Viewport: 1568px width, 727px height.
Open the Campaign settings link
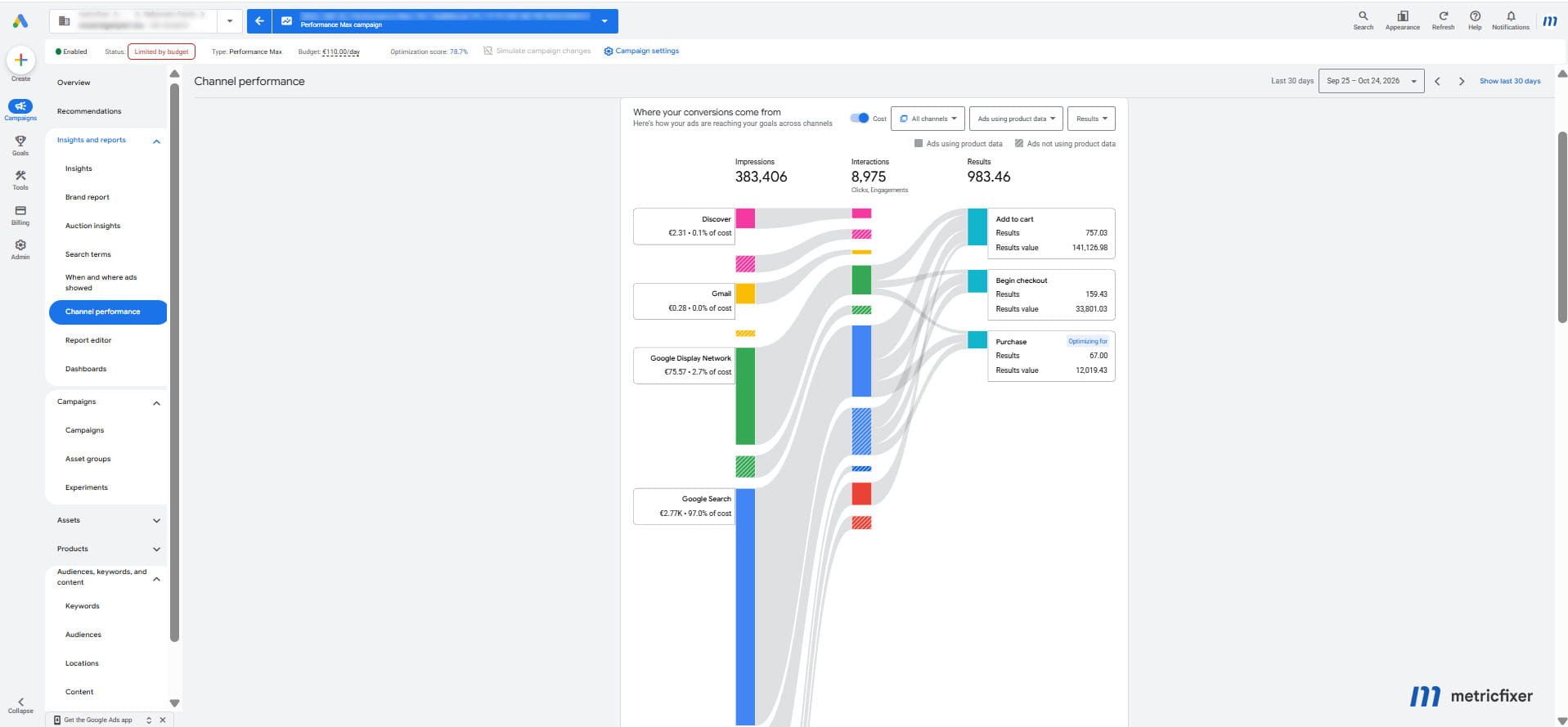(641, 51)
